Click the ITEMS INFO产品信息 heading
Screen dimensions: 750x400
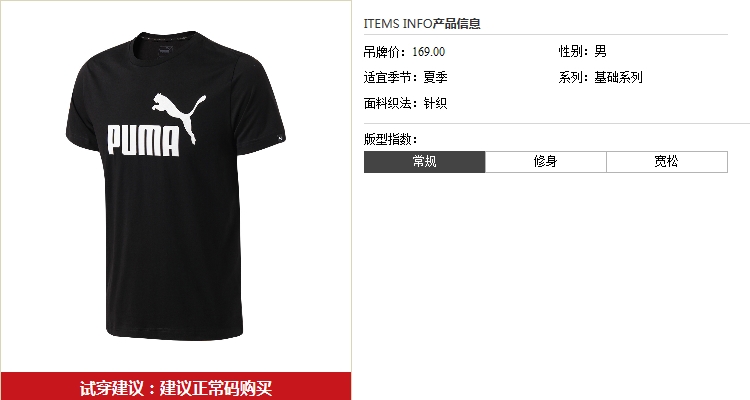coord(422,23)
